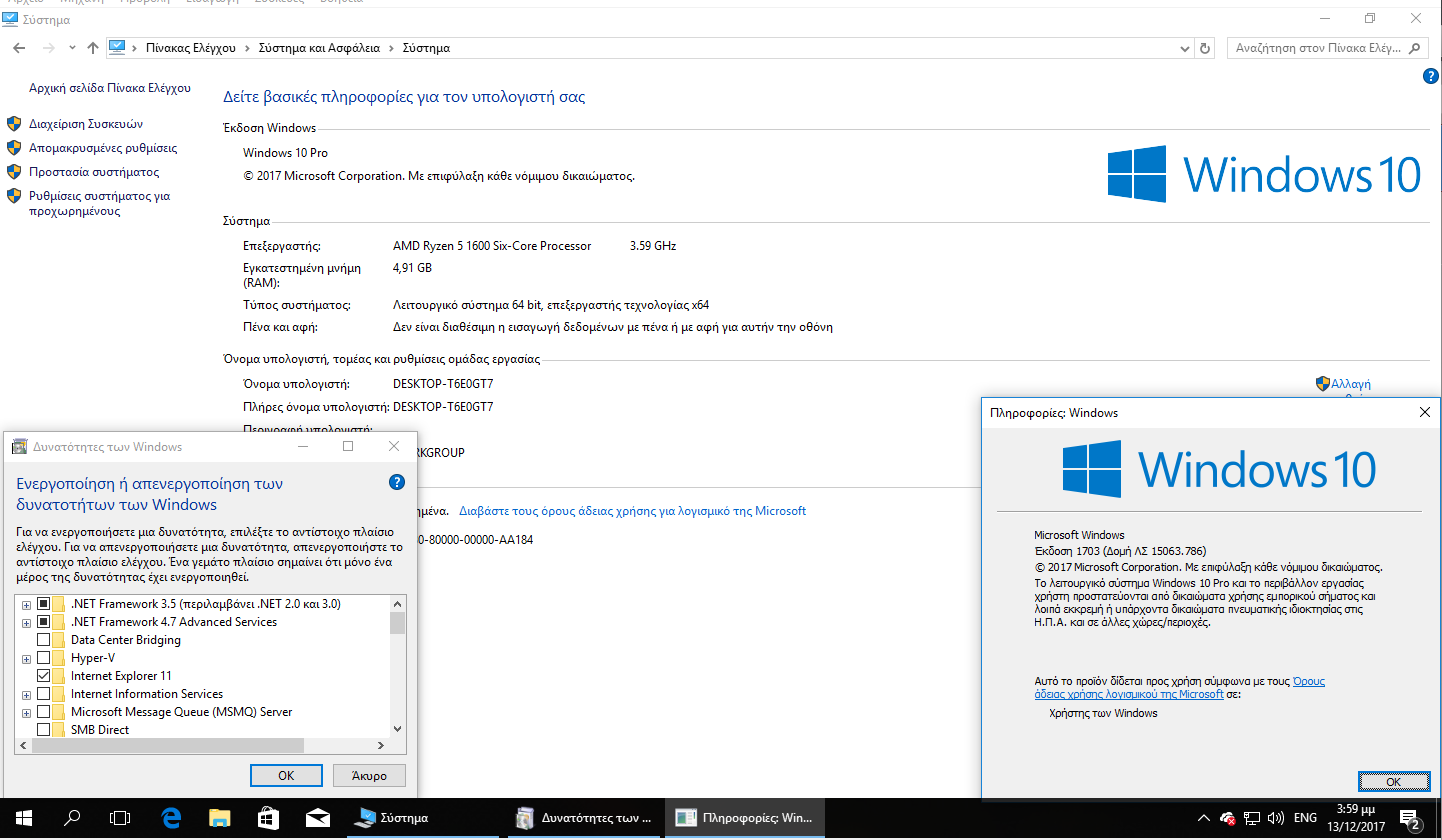
Task: Switch to Σύστημα taskbar window
Action: click(423, 818)
